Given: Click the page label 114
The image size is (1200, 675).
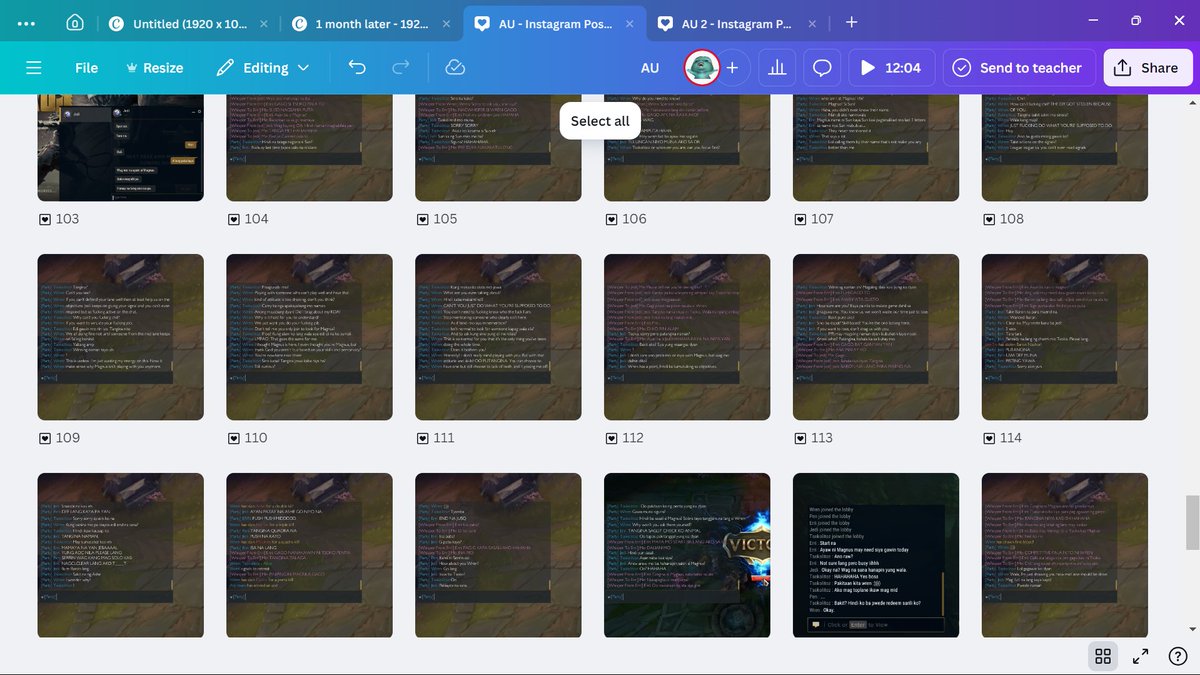Looking at the screenshot, I should [x=1011, y=438].
